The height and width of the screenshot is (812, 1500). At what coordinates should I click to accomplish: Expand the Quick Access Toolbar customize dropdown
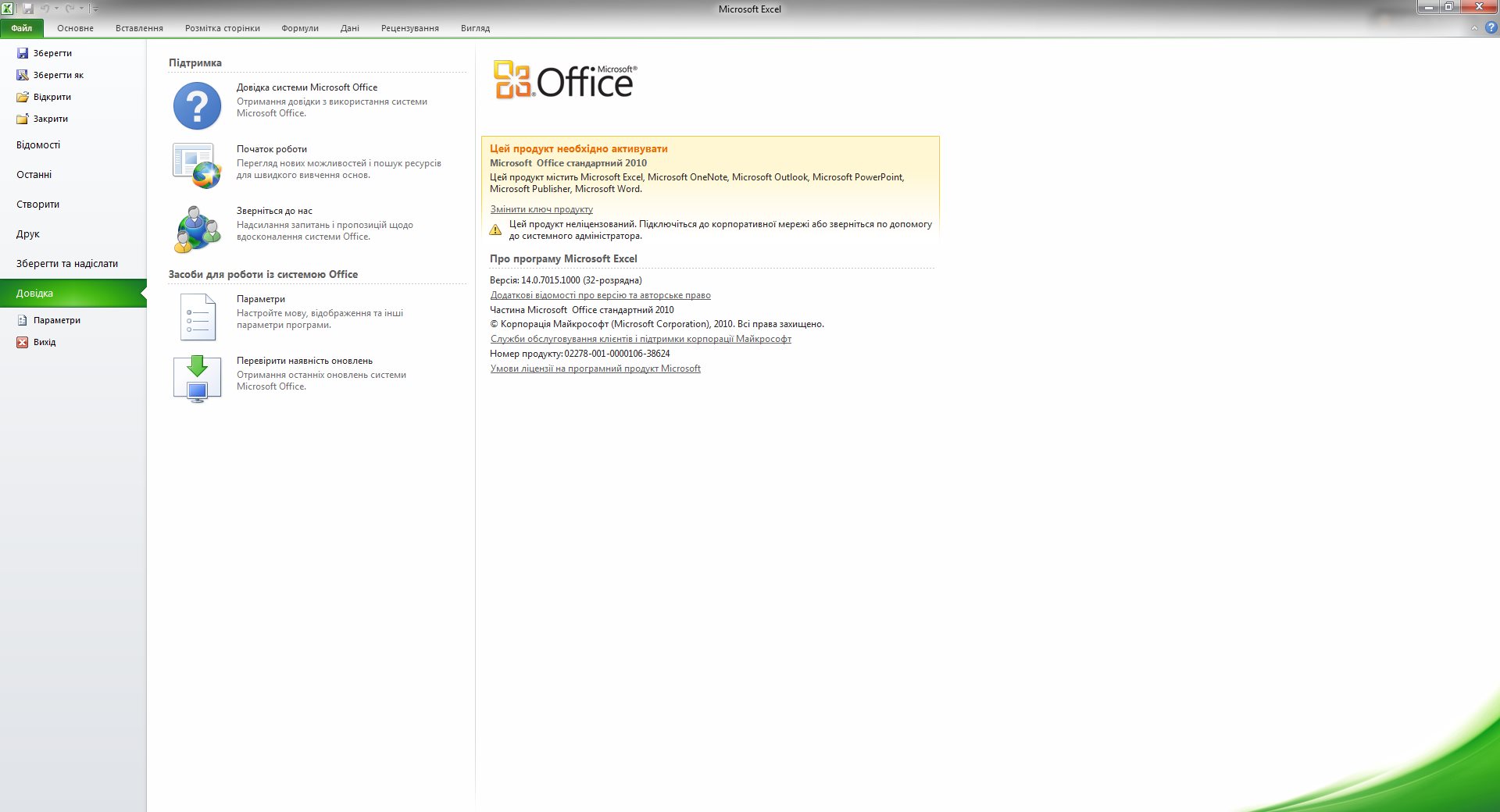click(x=96, y=9)
